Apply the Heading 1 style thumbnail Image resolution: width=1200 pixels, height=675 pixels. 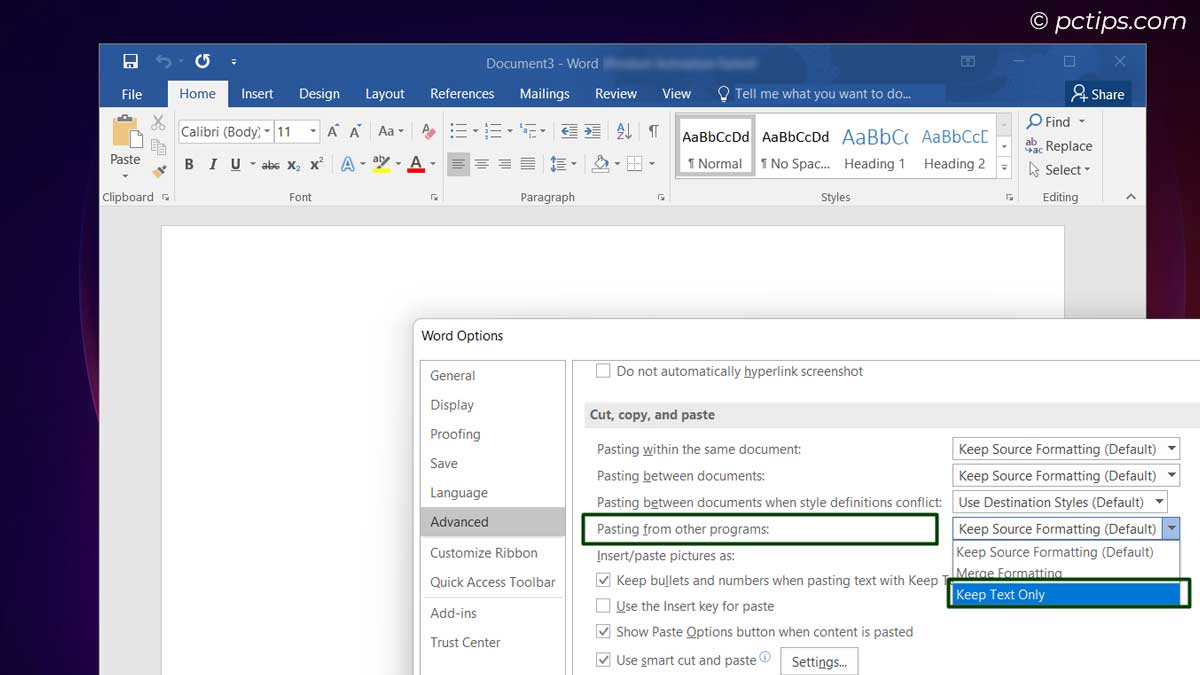point(874,147)
